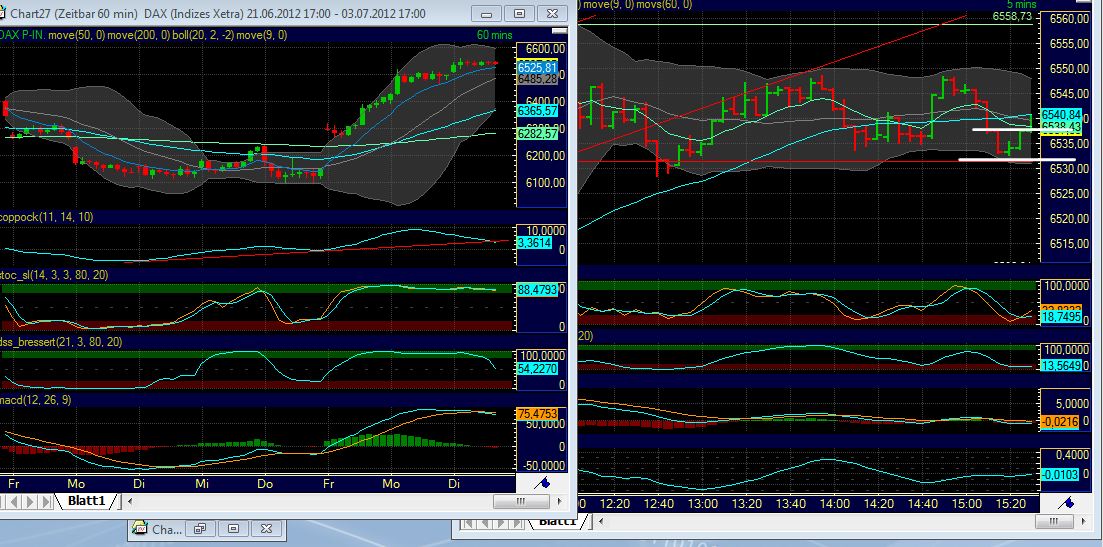Image resolution: width=1103 pixels, height=547 pixels.
Task: Click the 6560,00 axis label in 5 mins chart
Action: (1070, 18)
